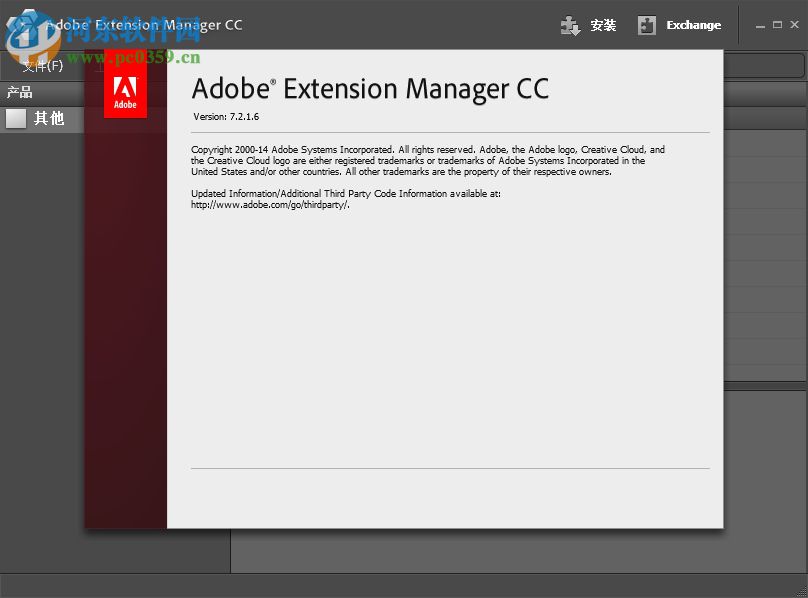808x598 pixels.
Task: Click the extension list header row
Action: point(765,117)
